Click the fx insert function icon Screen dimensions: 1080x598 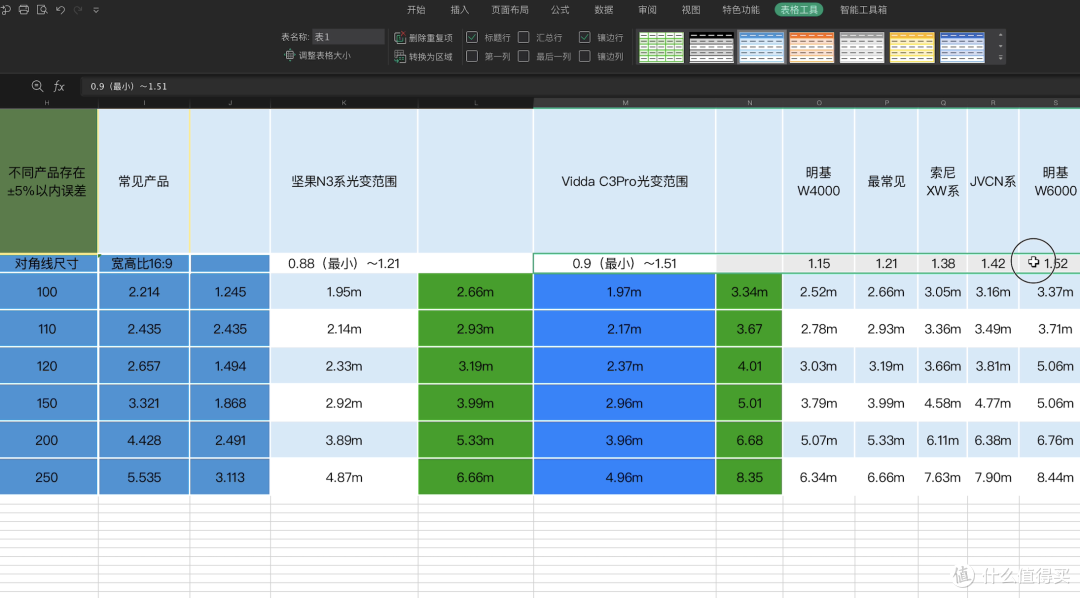(x=59, y=86)
